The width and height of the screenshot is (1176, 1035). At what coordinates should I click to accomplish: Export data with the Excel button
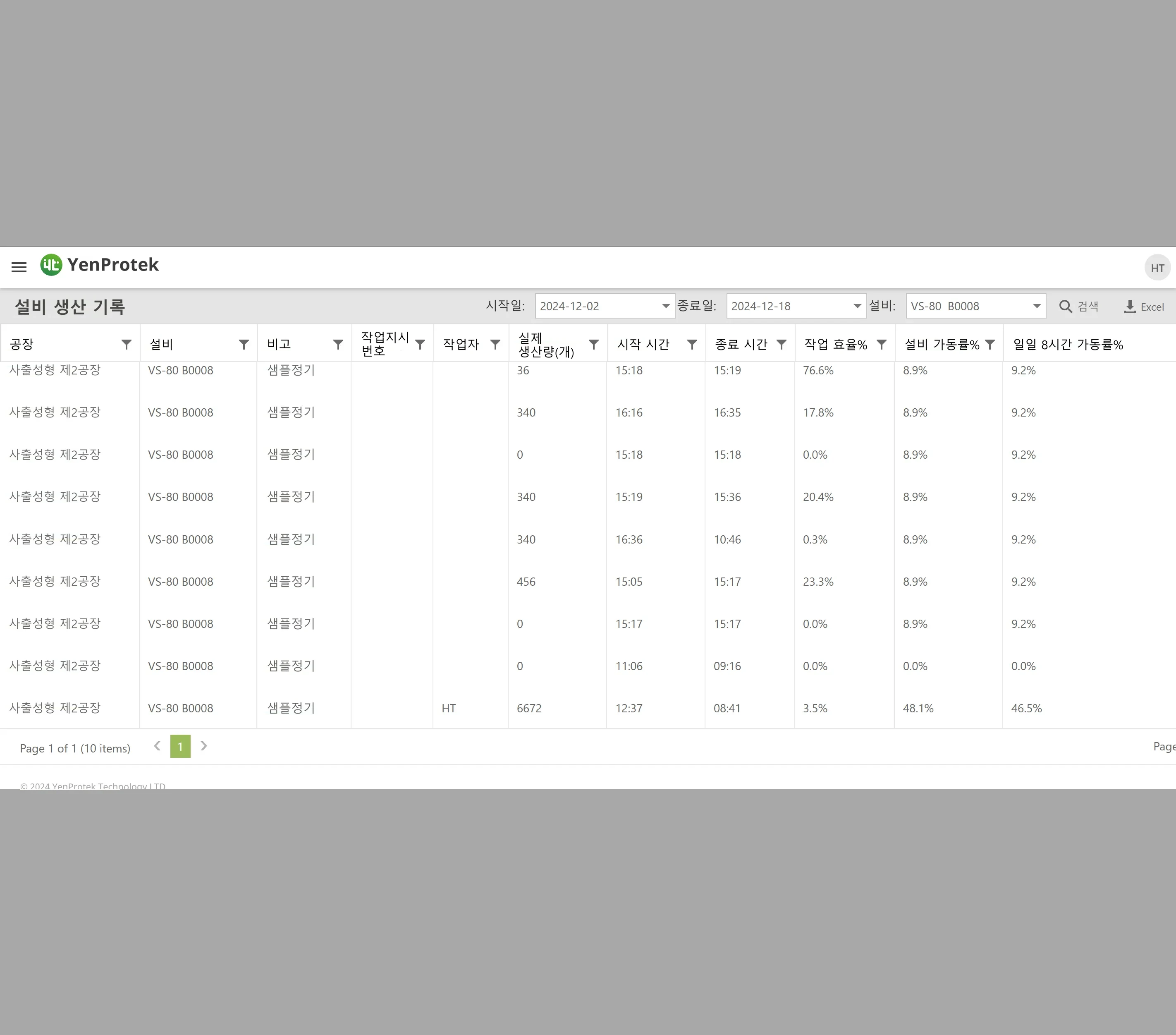pyautogui.click(x=1144, y=307)
